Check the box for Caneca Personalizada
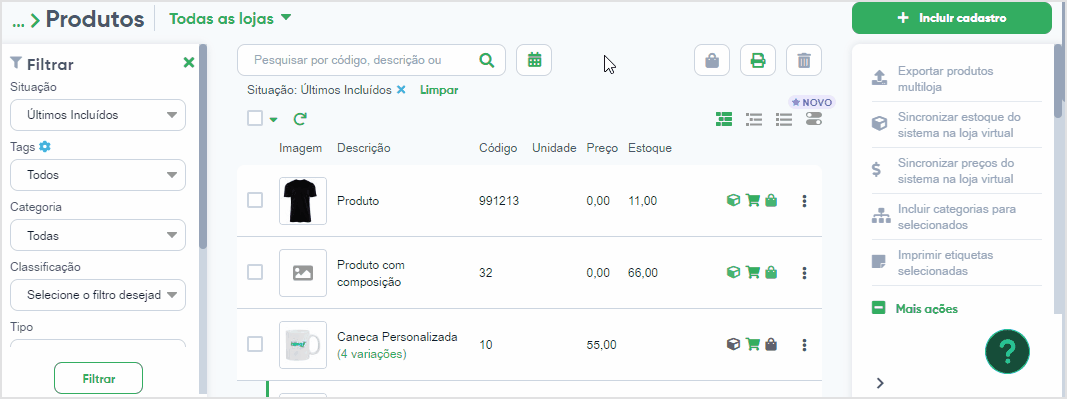 pyautogui.click(x=255, y=344)
